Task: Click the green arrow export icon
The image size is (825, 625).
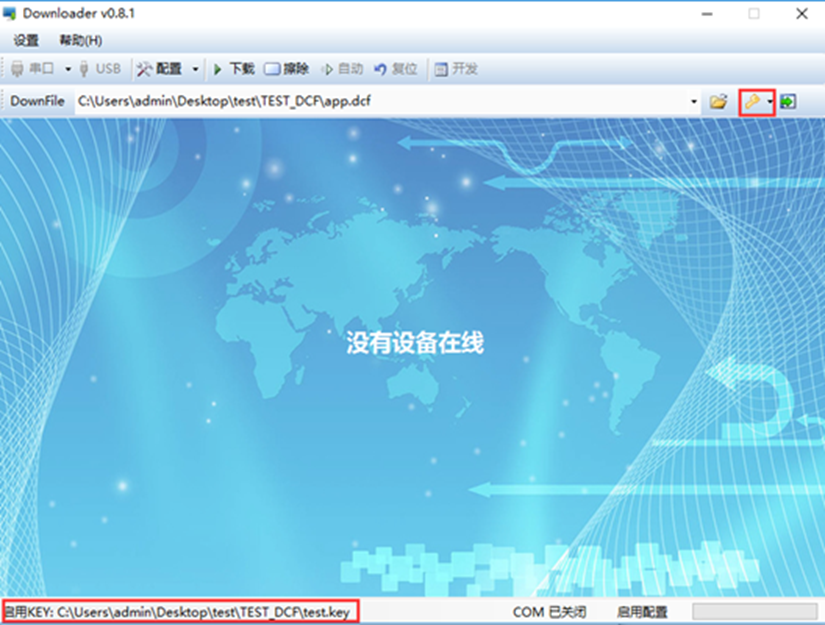Action: coord(788,102)
